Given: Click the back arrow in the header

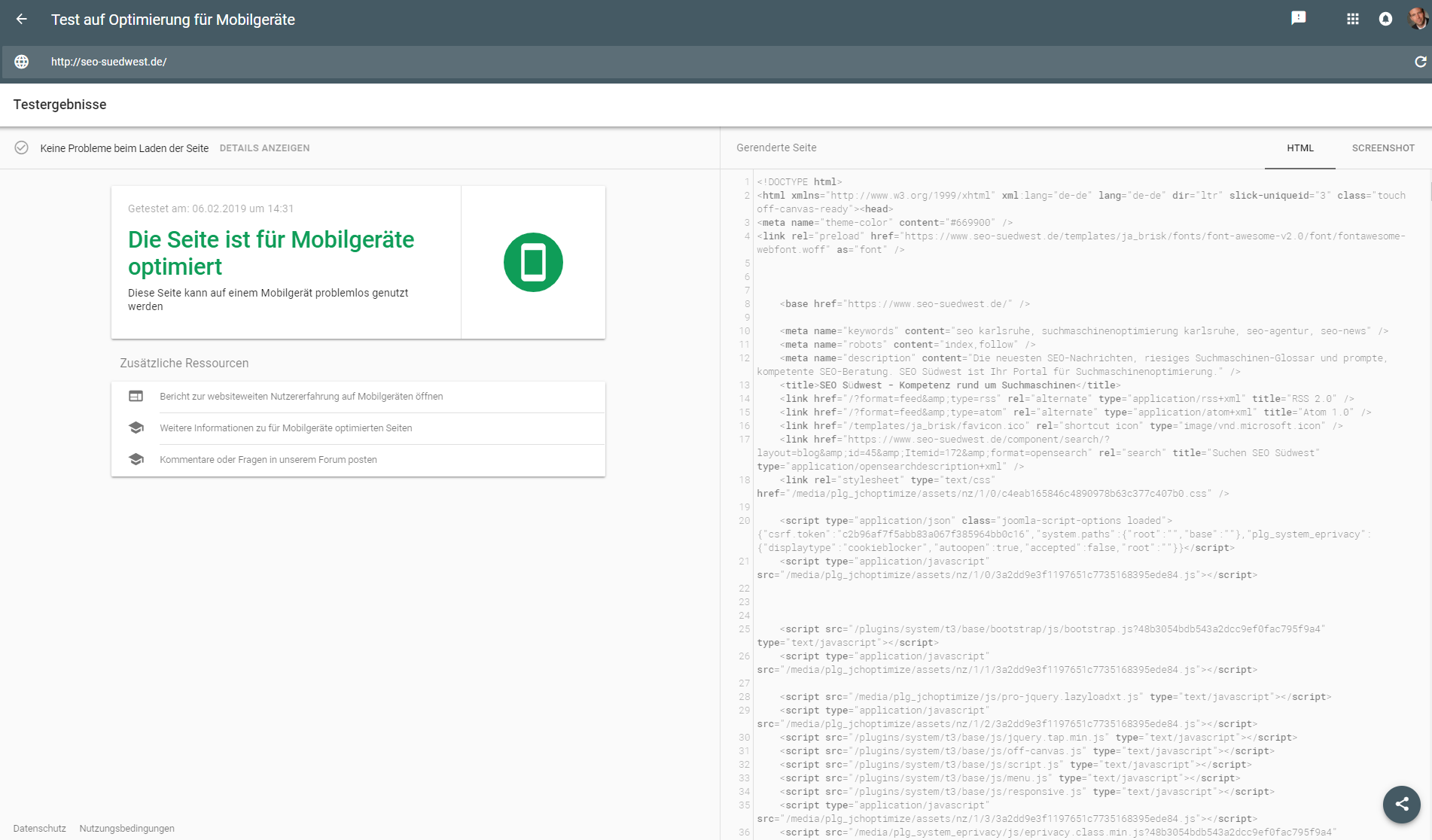Looking at the screenshot, I should tap(23, 19).
